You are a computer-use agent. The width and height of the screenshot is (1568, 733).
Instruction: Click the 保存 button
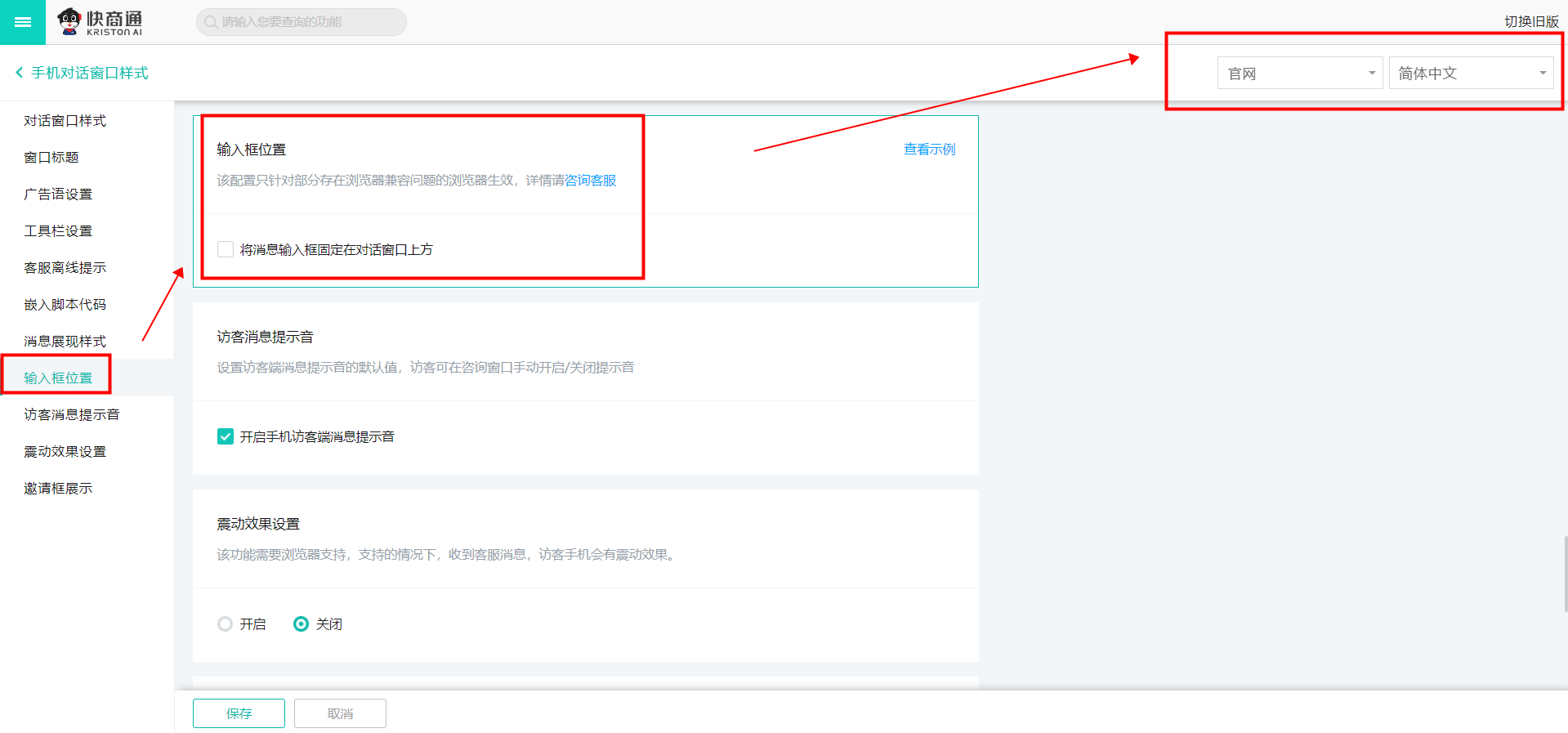click(239, 713)
